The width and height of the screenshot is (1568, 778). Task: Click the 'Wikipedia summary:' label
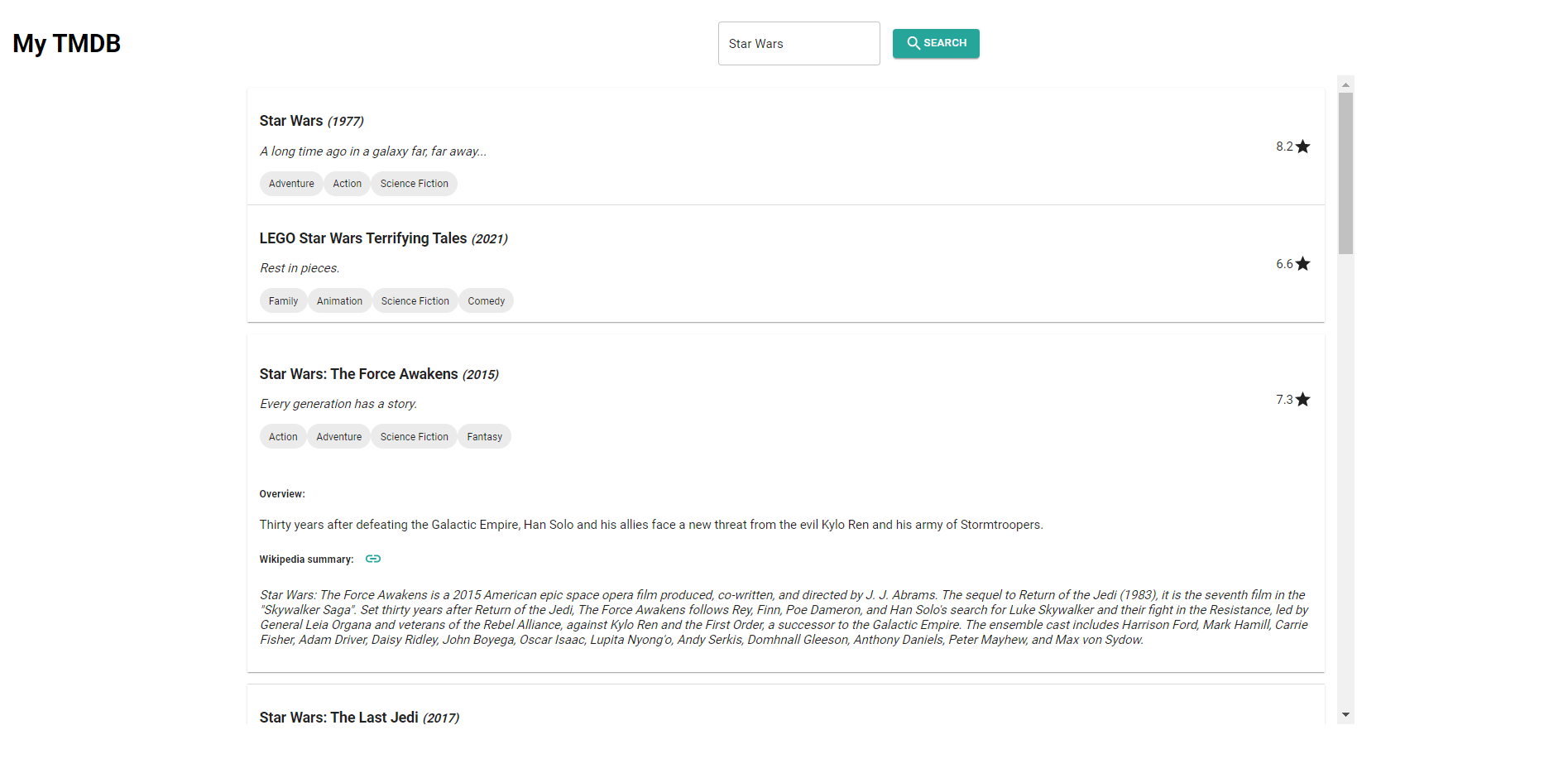[x=306, y=559]
